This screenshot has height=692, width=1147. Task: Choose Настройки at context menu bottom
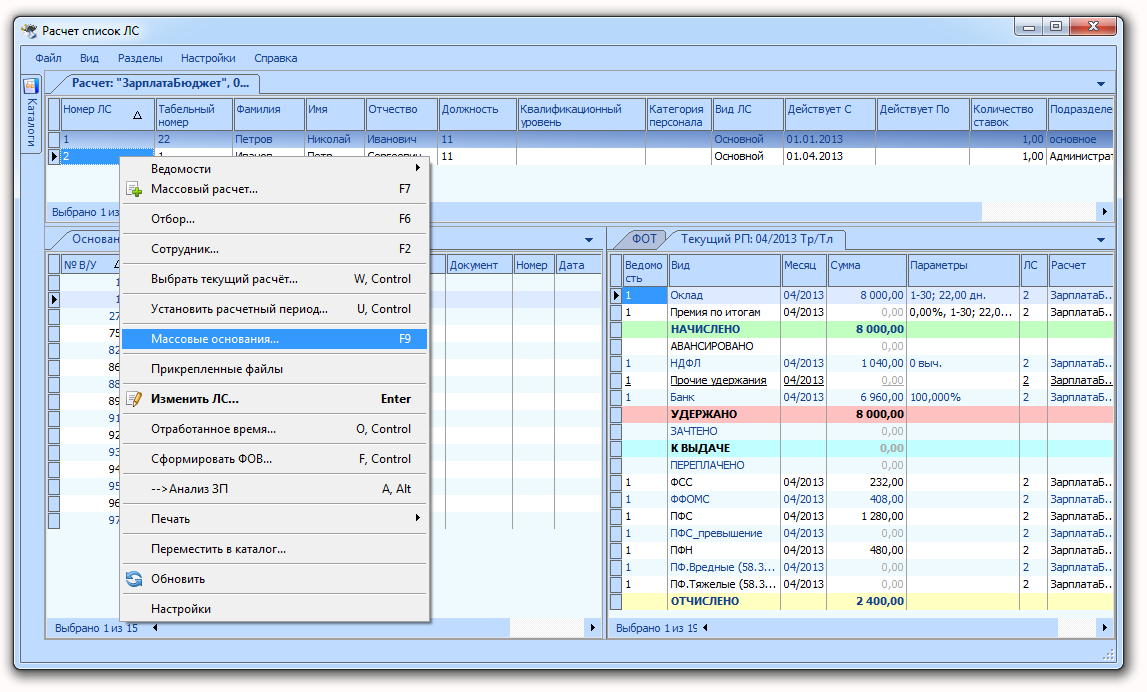[274, 609]
